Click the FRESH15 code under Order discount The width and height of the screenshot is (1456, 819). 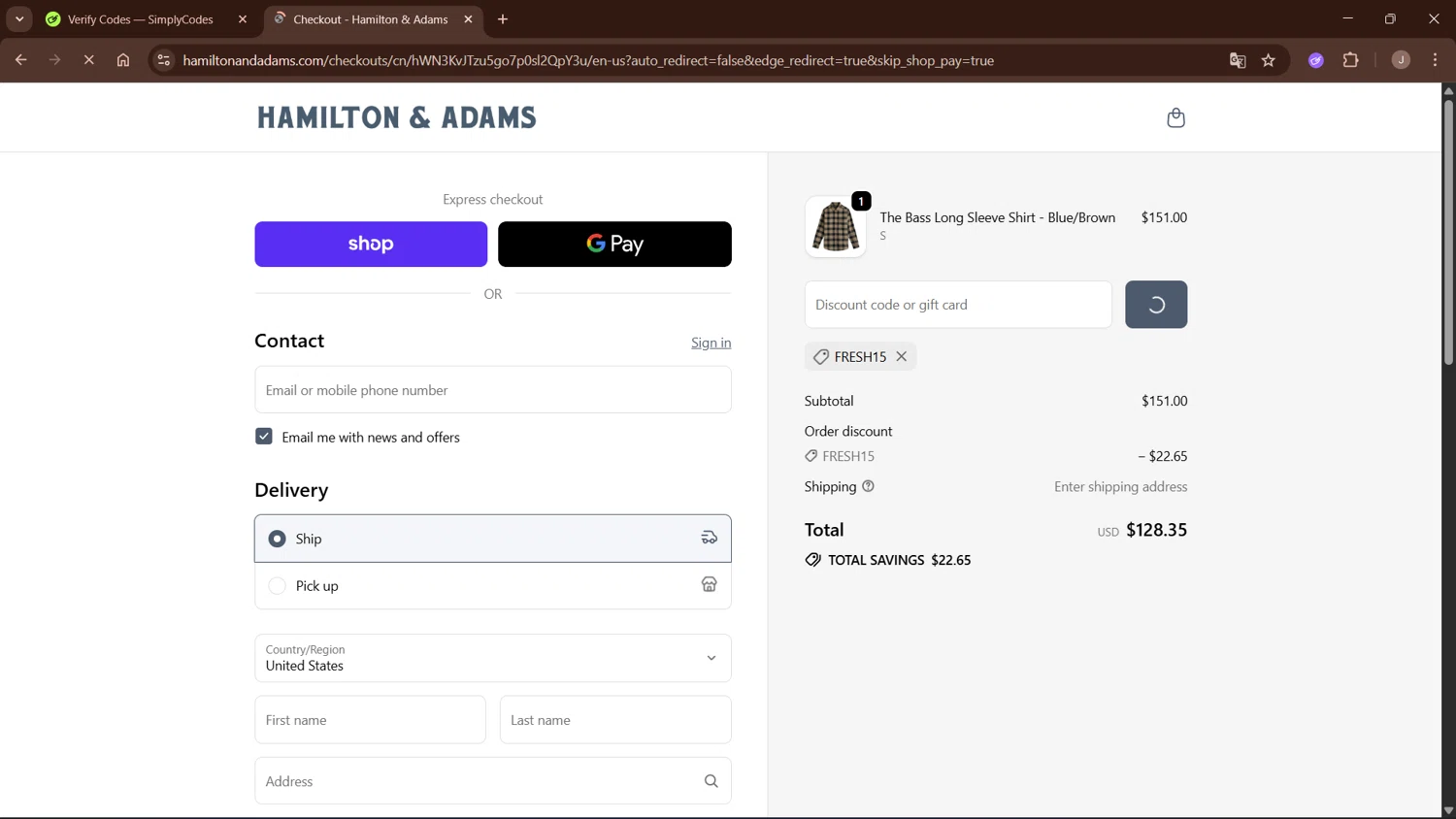848,456
